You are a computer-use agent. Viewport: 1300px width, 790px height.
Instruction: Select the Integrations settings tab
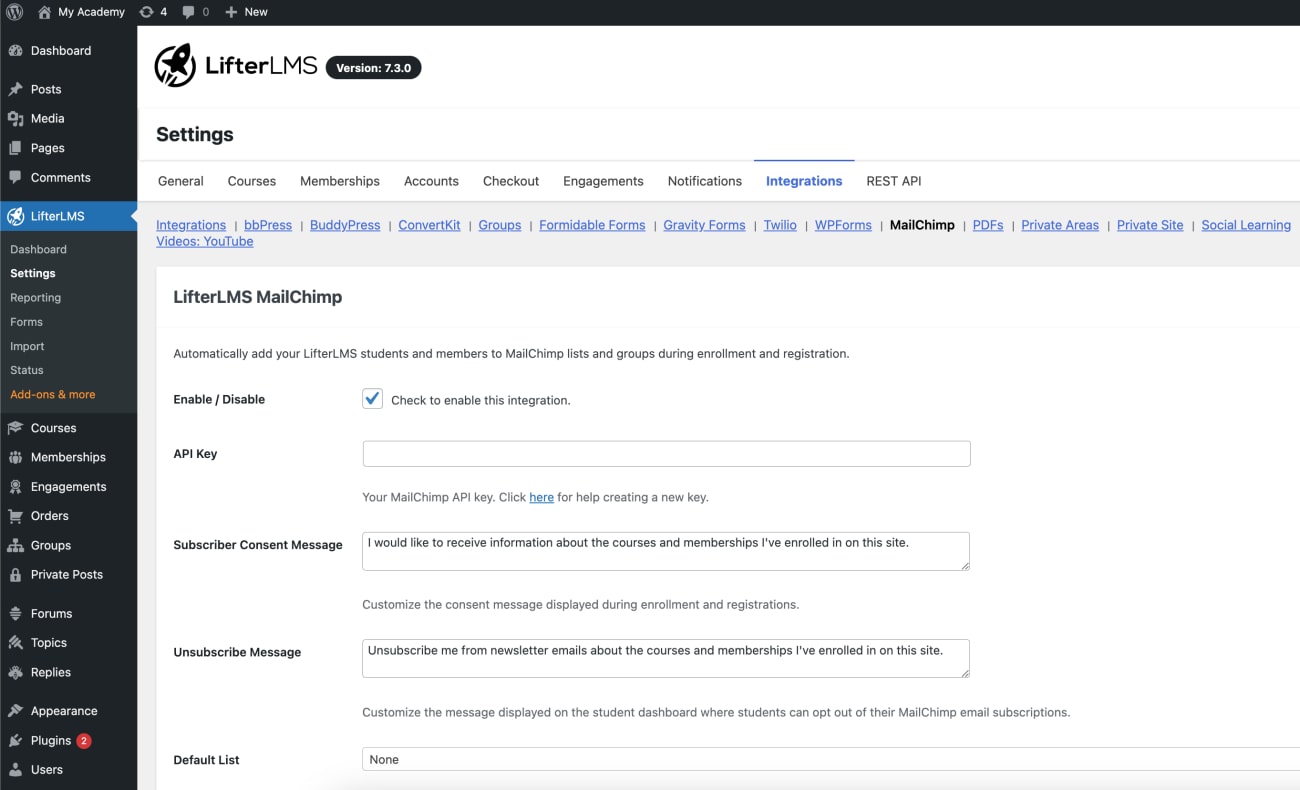804,181
